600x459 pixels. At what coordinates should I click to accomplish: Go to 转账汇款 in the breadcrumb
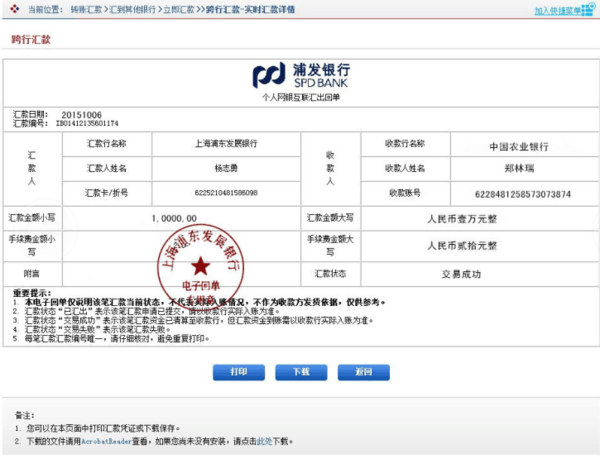tap(86, 10)
